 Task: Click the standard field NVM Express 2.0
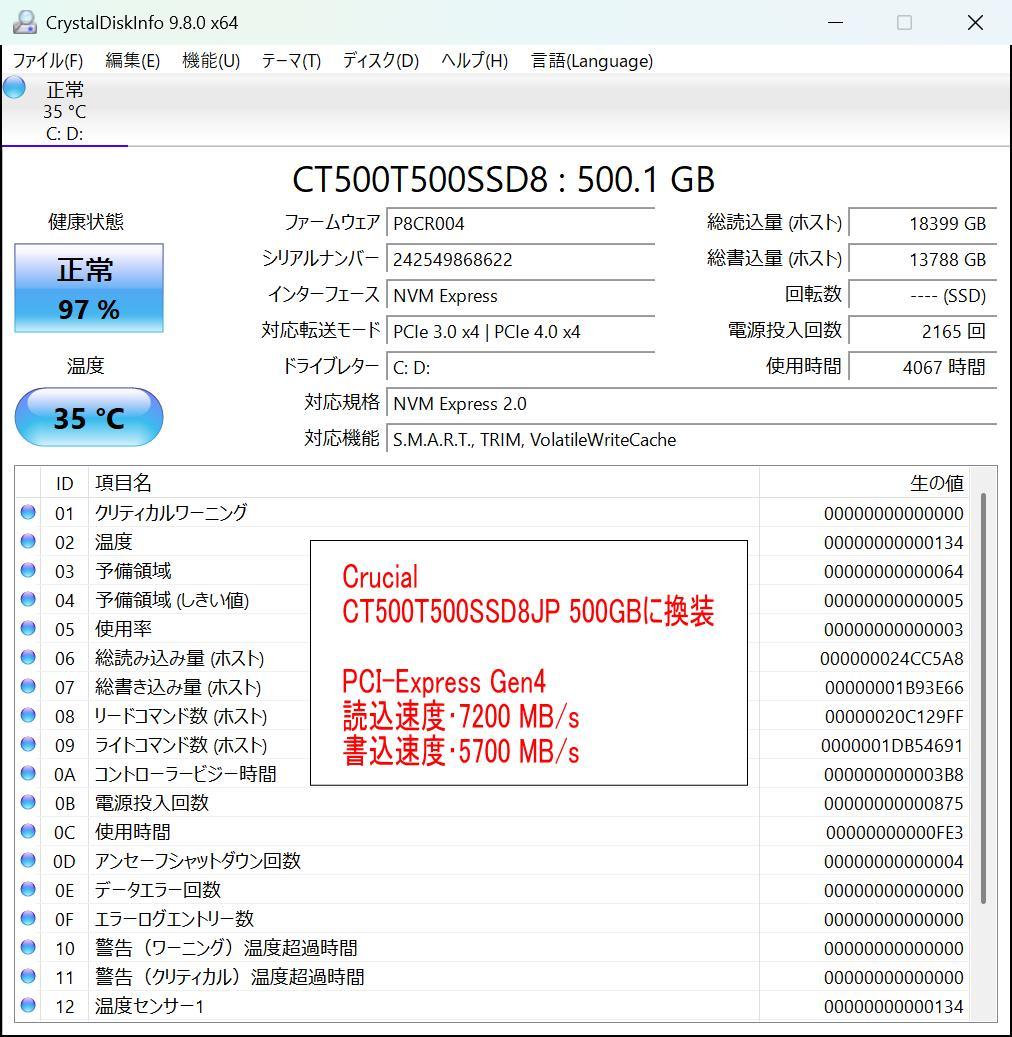click(x=691, y=403)
